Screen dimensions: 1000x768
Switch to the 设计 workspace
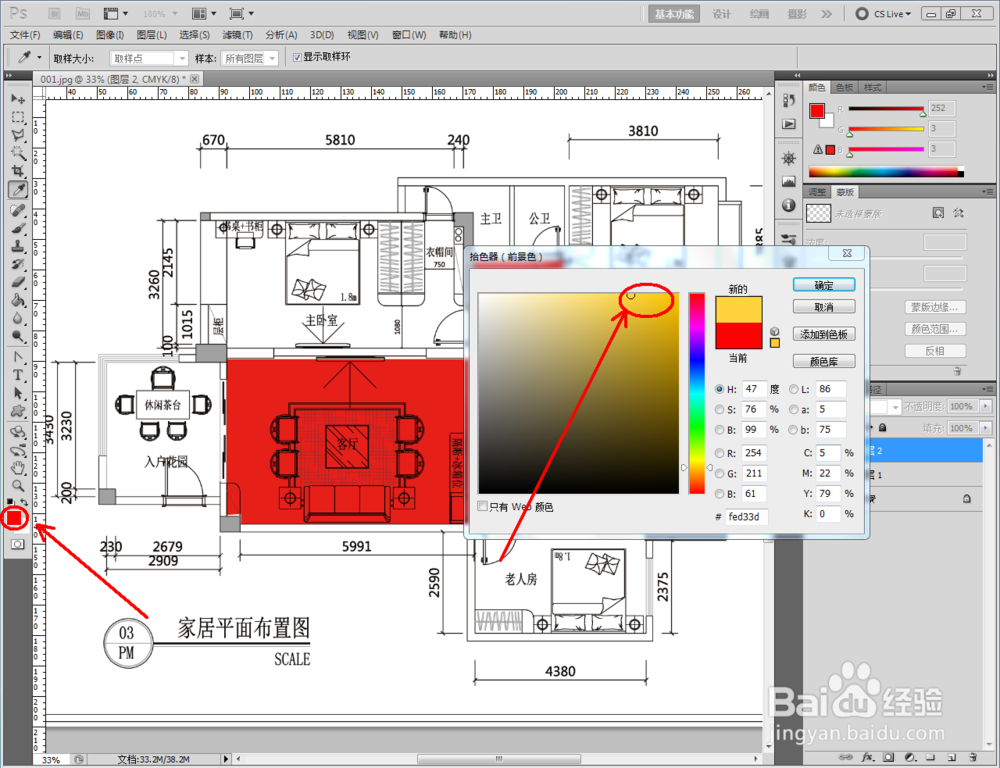click(721, 14)
